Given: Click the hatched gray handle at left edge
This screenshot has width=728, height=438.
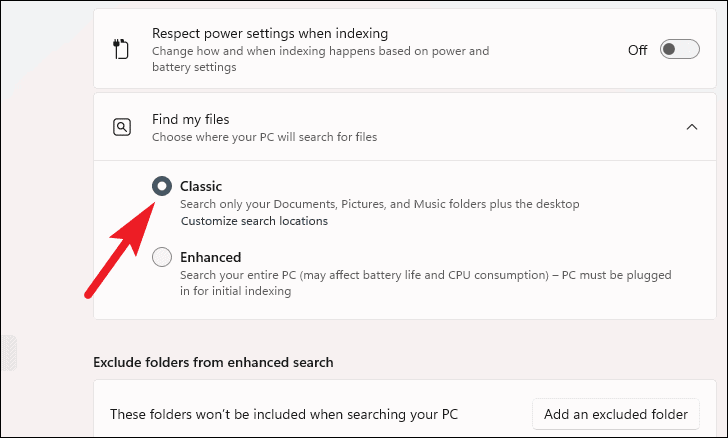Looking at the screenshot, I should click(x=9, y=353).
